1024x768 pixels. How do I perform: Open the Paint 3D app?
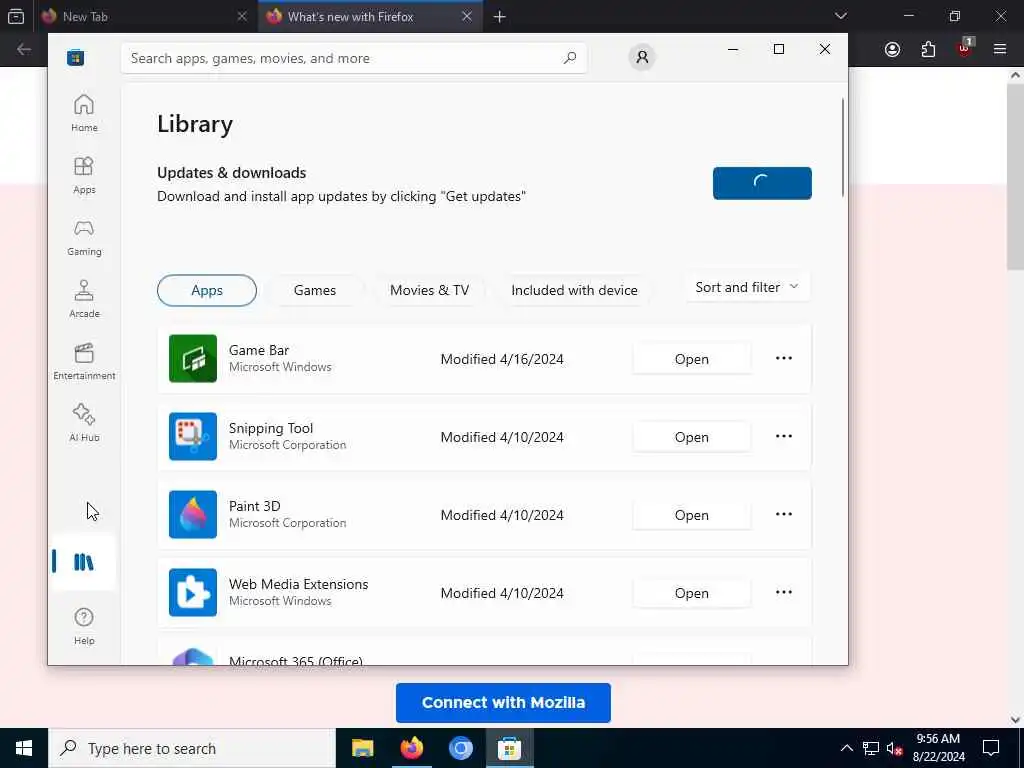coord(692,515)
